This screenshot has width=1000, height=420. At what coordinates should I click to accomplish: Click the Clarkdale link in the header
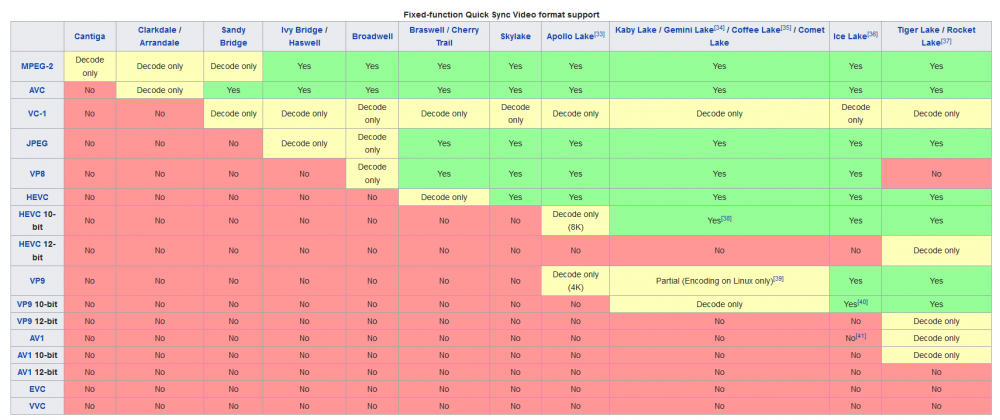click(156, 30)
